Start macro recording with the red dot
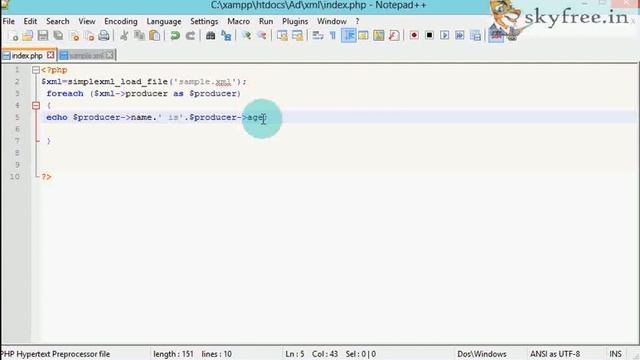The image size is (640, 360). pyautogui.click(x=414, y=36)
